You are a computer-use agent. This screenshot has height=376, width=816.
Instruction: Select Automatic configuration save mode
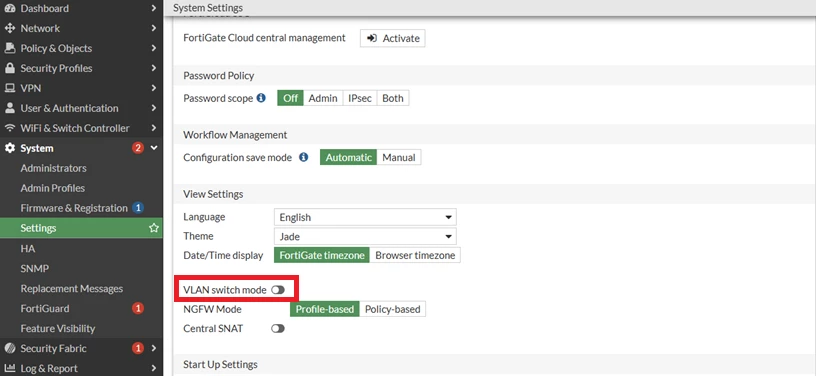point(349,158)
